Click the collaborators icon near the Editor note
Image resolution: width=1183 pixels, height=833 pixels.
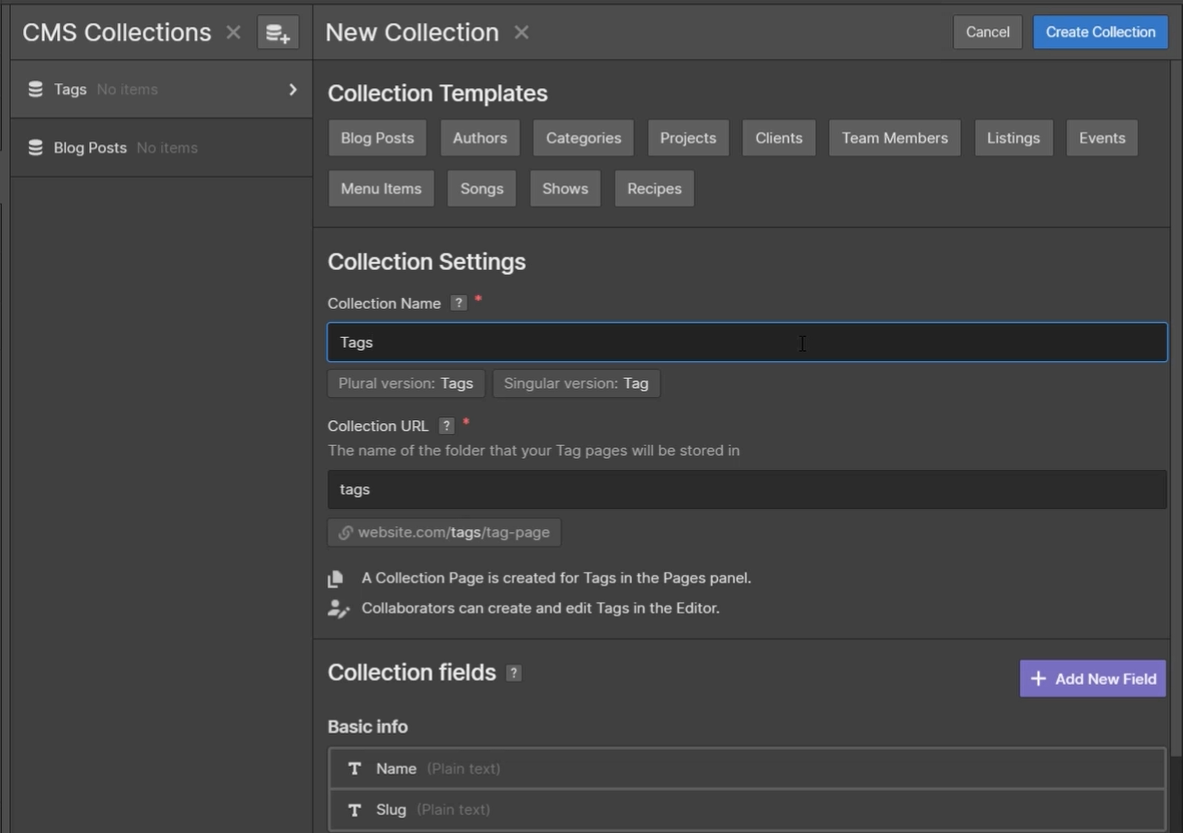pyautogui.click(x=336, y=607)
